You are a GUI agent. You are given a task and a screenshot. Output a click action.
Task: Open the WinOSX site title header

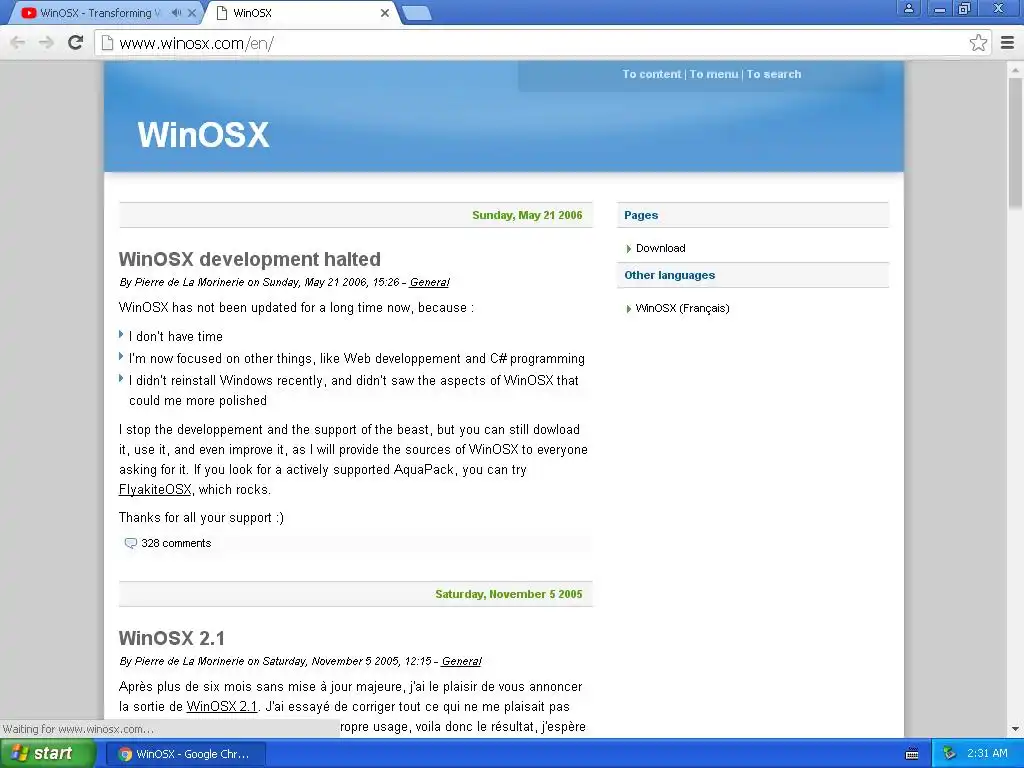coord(203,135)
